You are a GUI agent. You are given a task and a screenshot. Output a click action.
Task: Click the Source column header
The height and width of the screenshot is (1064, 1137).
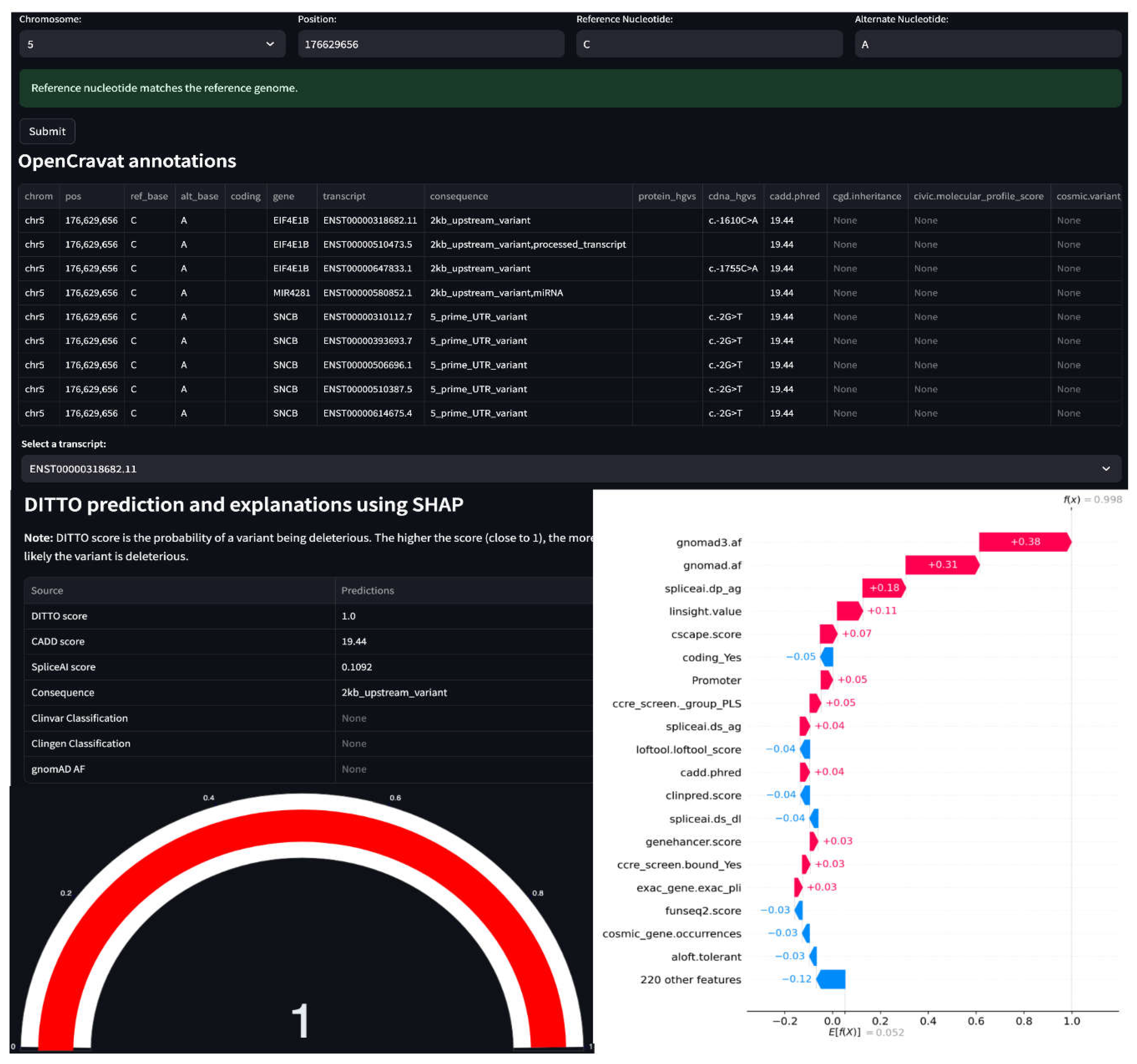click(x=47, y=590)
